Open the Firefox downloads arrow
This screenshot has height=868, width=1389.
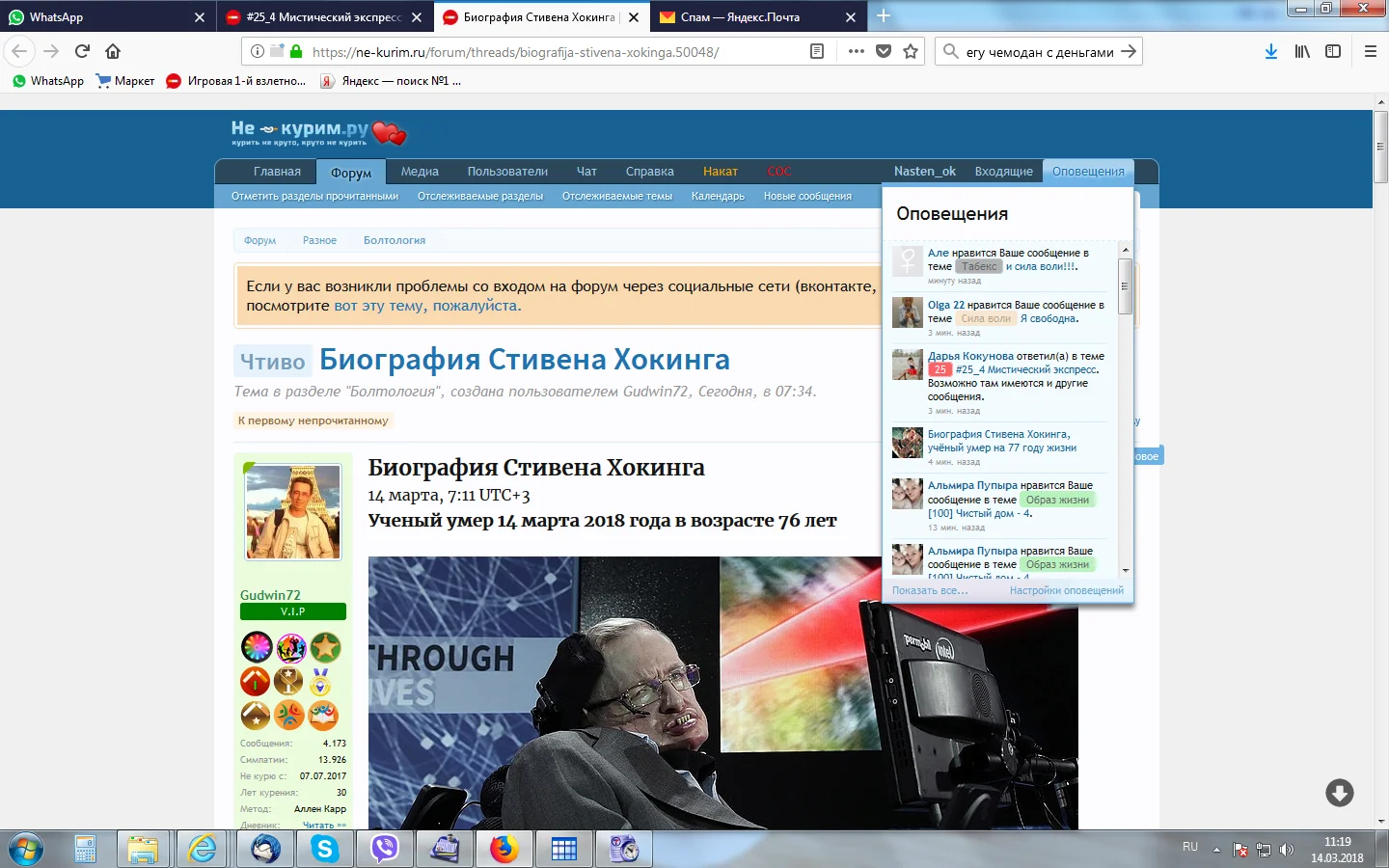tap(1271, 51)
